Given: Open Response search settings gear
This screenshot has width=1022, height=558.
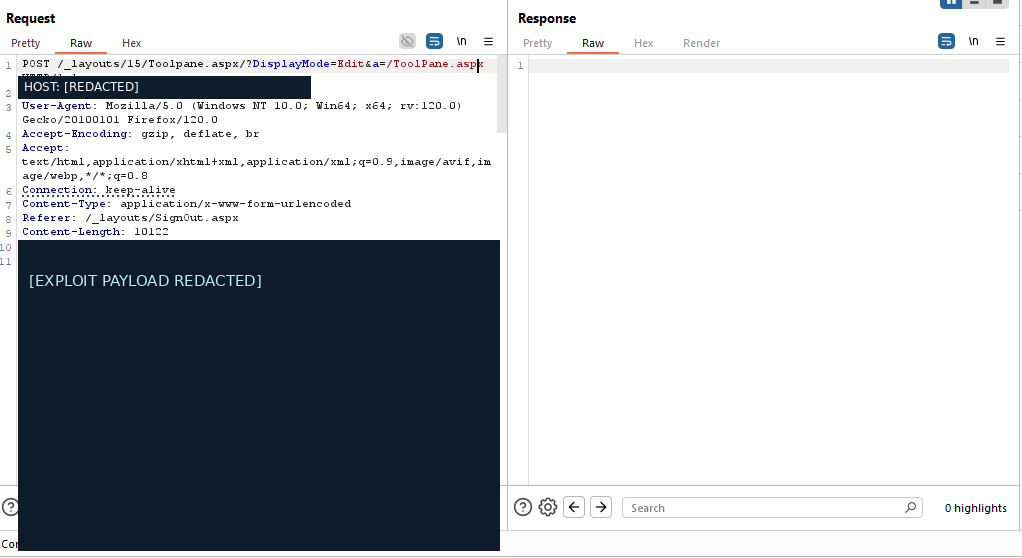Looking at the screenshot, I should [548, 507].
